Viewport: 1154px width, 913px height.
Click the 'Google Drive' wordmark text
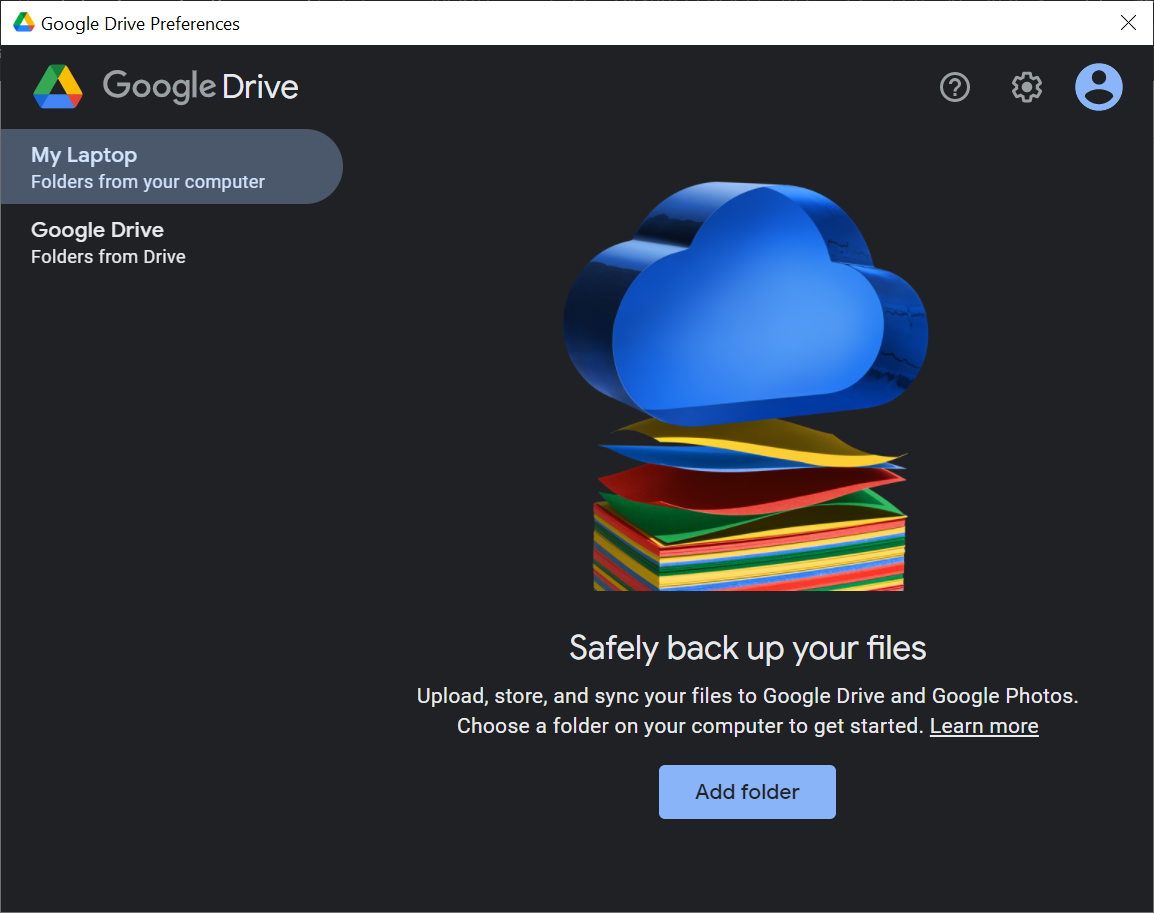click(x=200, y=87)
